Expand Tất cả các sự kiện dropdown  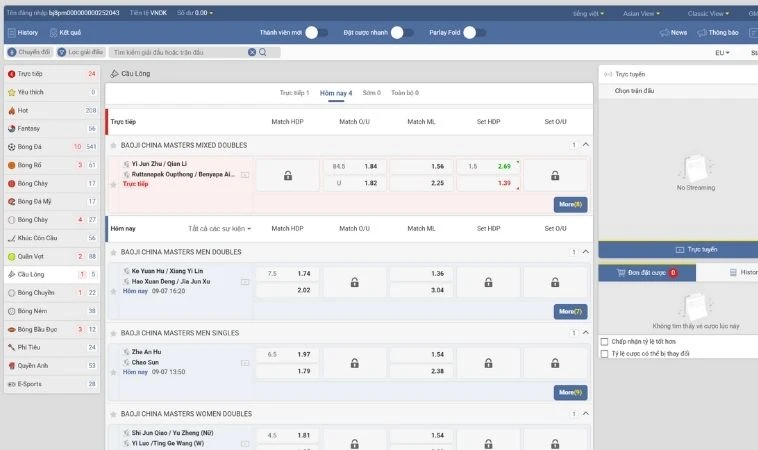click(x=219, y=229)
